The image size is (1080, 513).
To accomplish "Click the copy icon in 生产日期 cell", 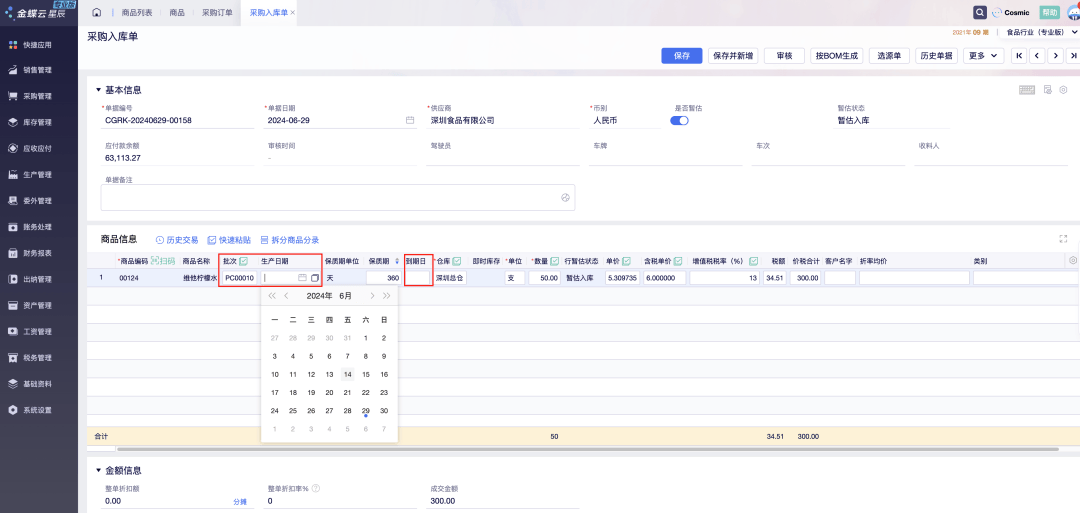I will click(315, 278).
